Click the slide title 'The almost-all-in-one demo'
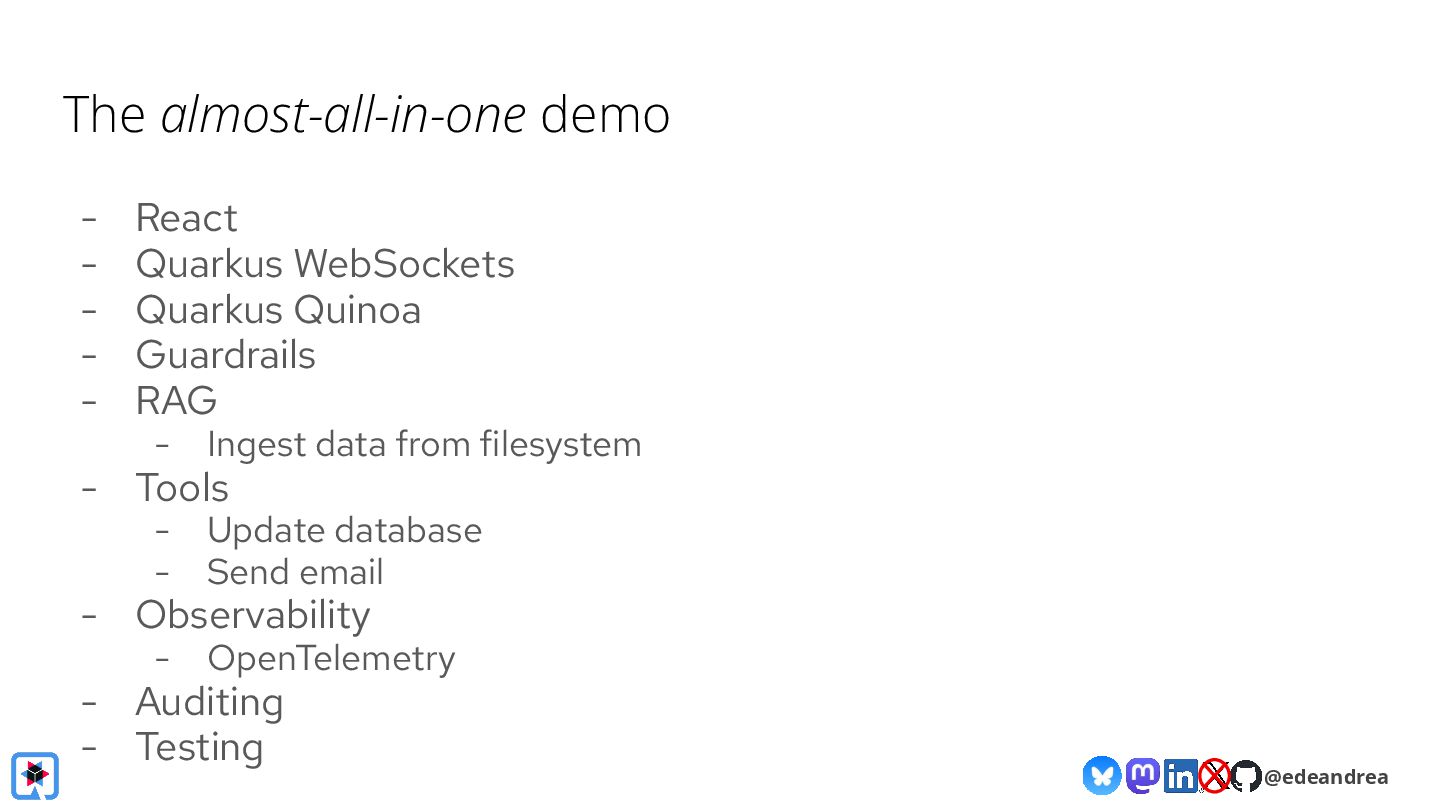 (366, 115)
